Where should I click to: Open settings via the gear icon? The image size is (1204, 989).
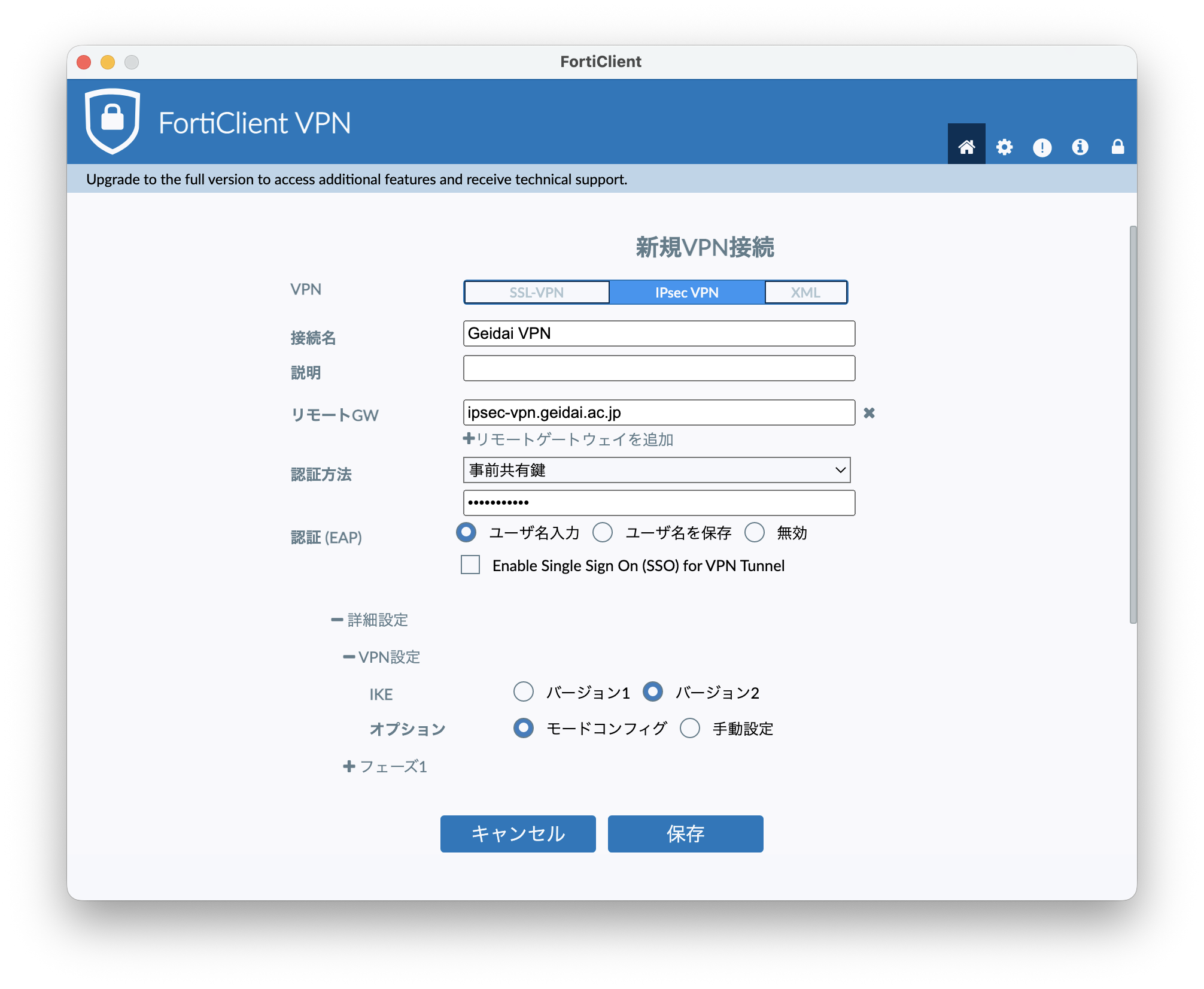[x=1004, y=147]
